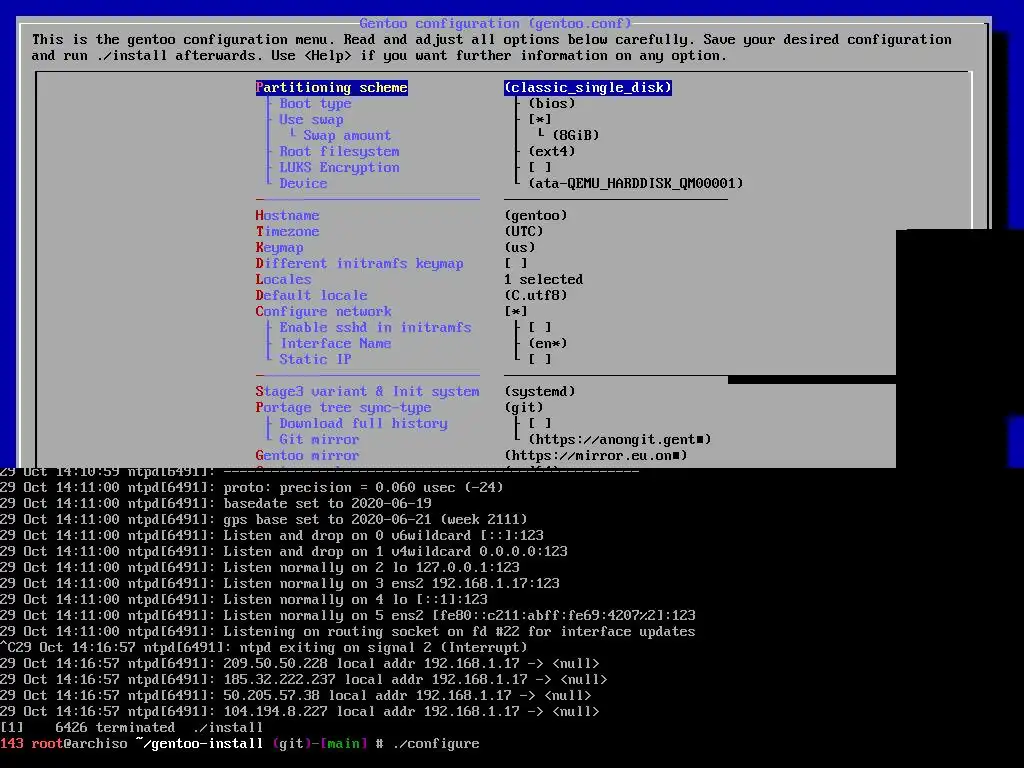Edit the (en*) interface name value
Image resolution: width=1024 pixels, height=768 pixels.
click(x=548, y=344)
